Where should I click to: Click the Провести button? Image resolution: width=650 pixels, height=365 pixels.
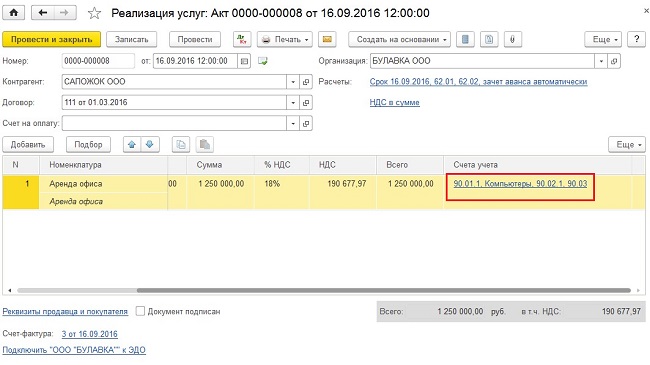tap(195, 39)
